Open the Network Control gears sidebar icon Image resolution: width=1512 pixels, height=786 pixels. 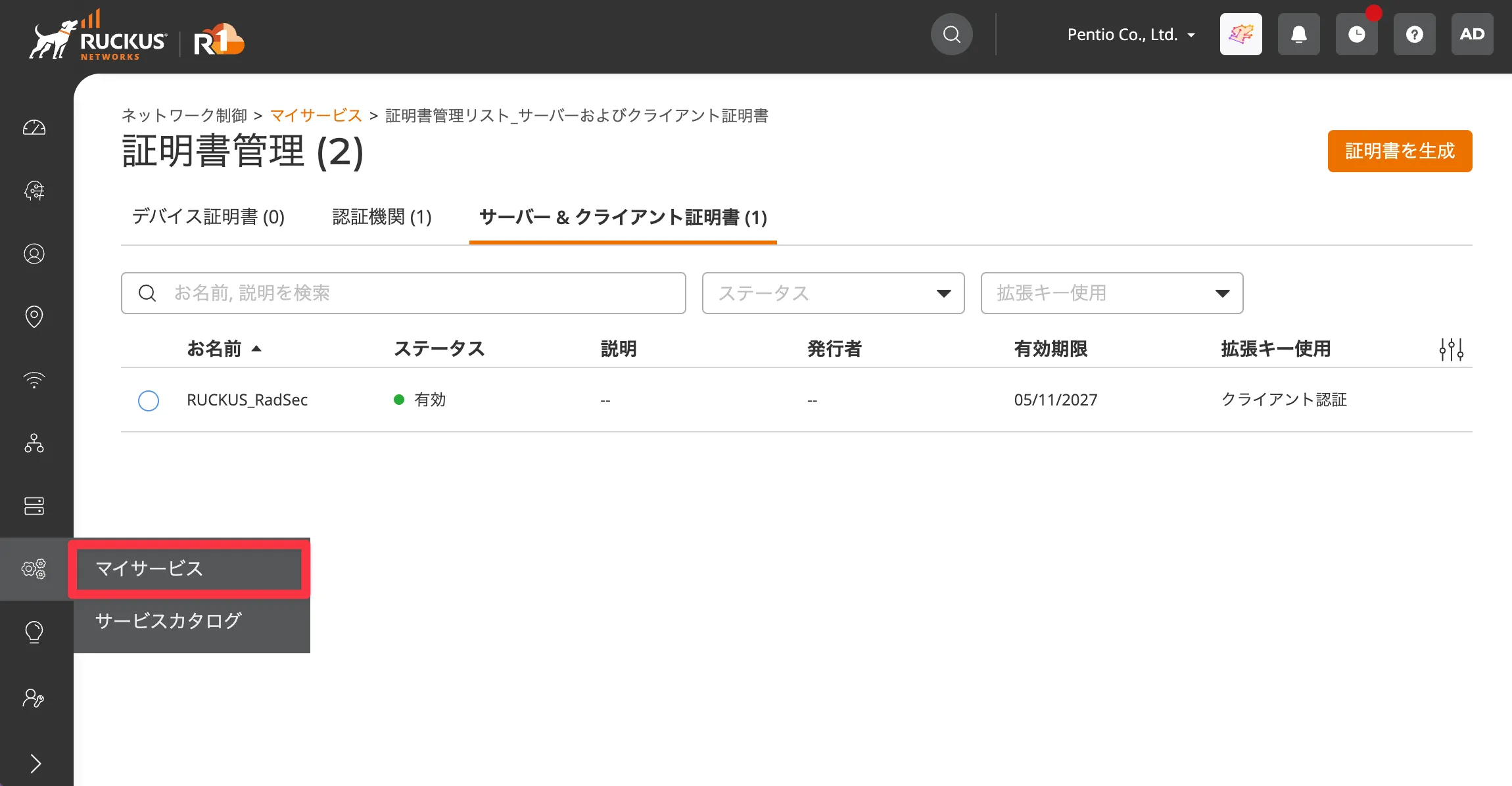point(34,568)
